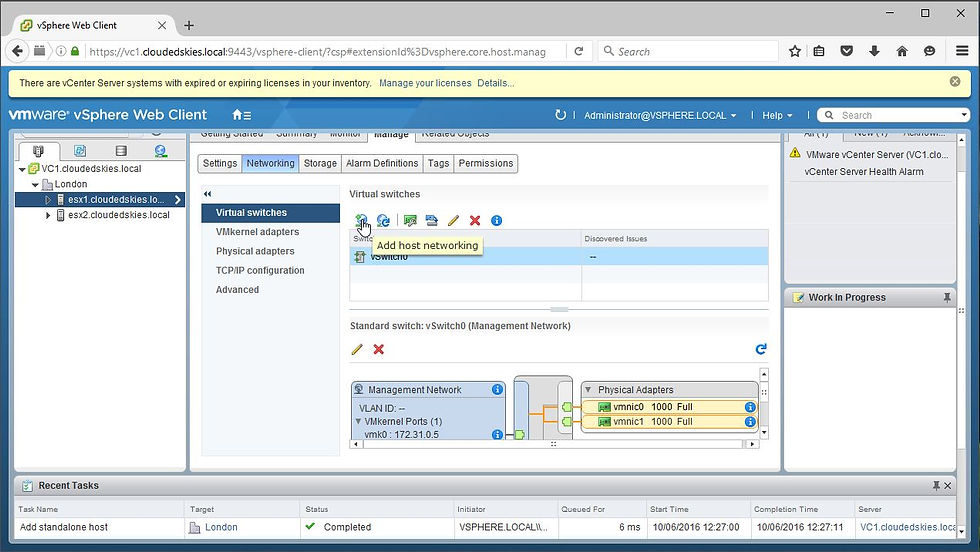Collapse the VC1.cloudedskies.local tree node
This screenshot has height=552, width=980.
pyautogui.click(x=22, y=169)
